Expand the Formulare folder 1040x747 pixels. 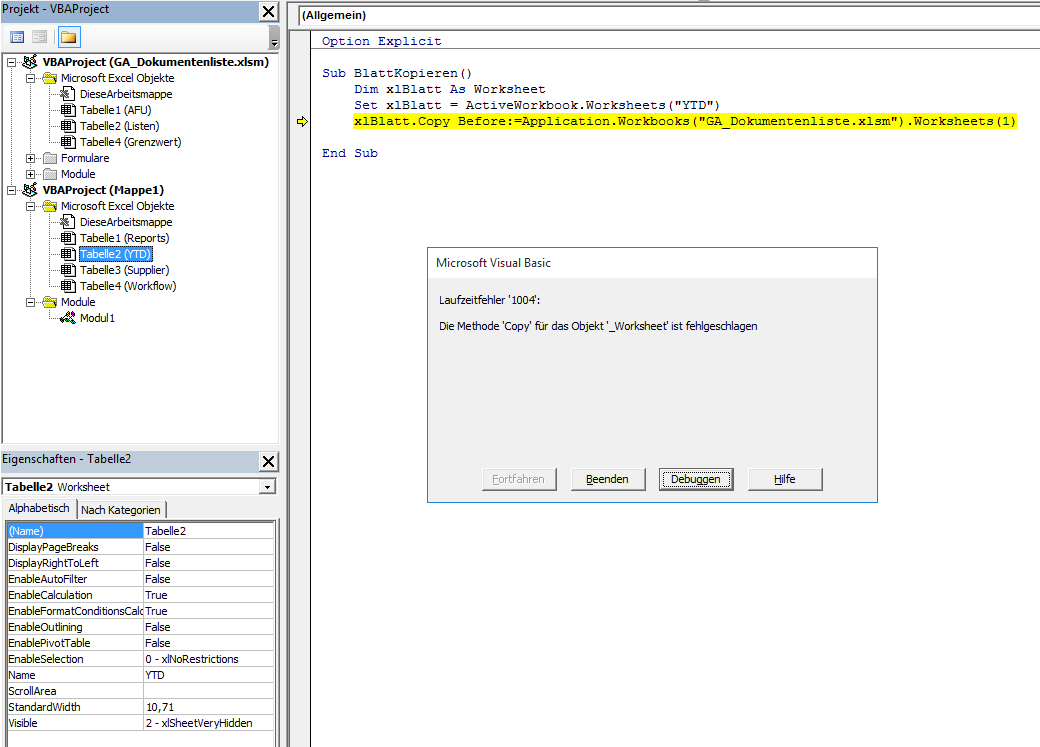tap(31, 158)
